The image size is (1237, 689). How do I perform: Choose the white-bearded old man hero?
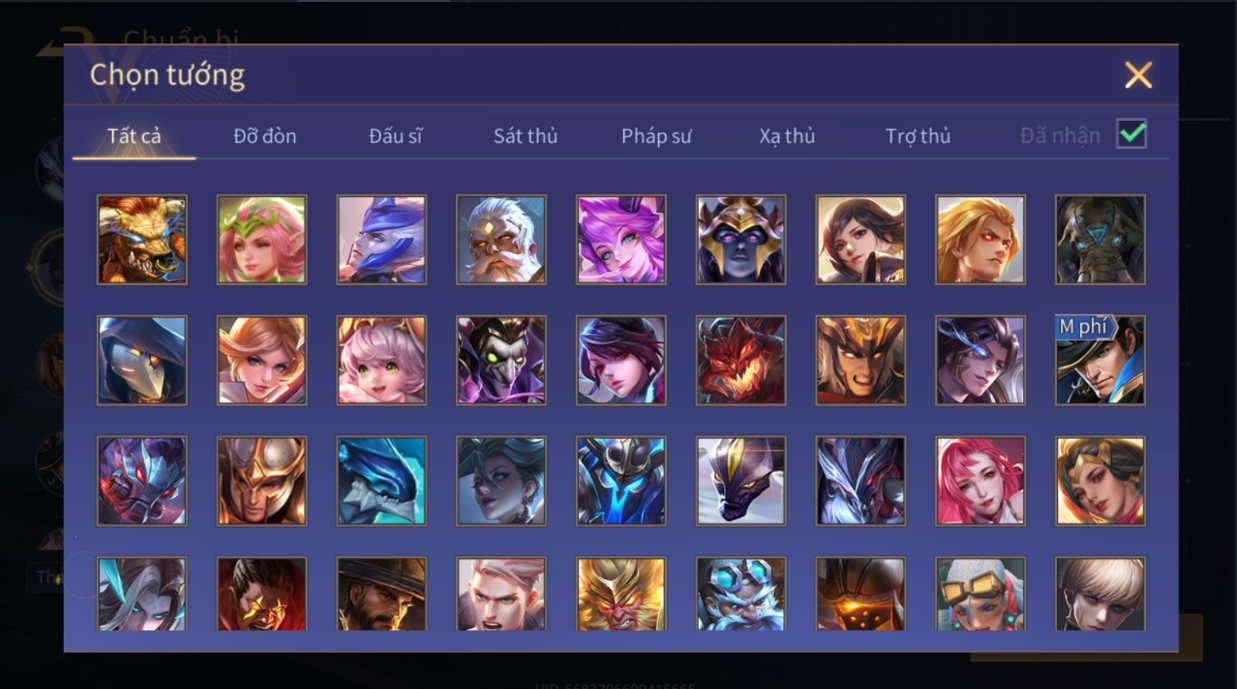(501, 240)
